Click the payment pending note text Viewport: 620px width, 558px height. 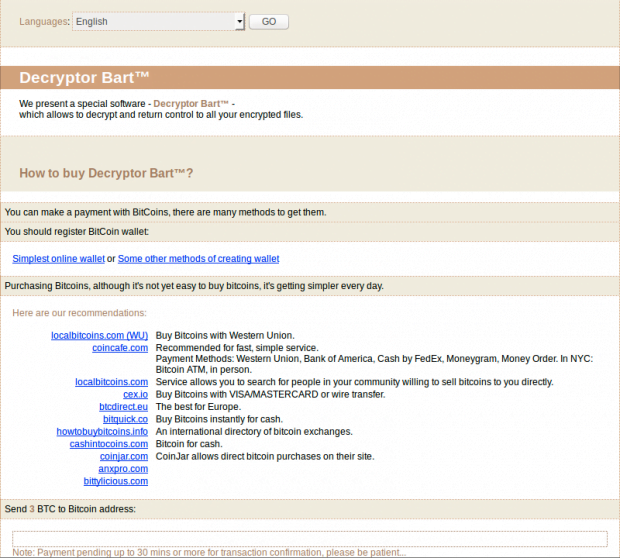tap(209, 552)
